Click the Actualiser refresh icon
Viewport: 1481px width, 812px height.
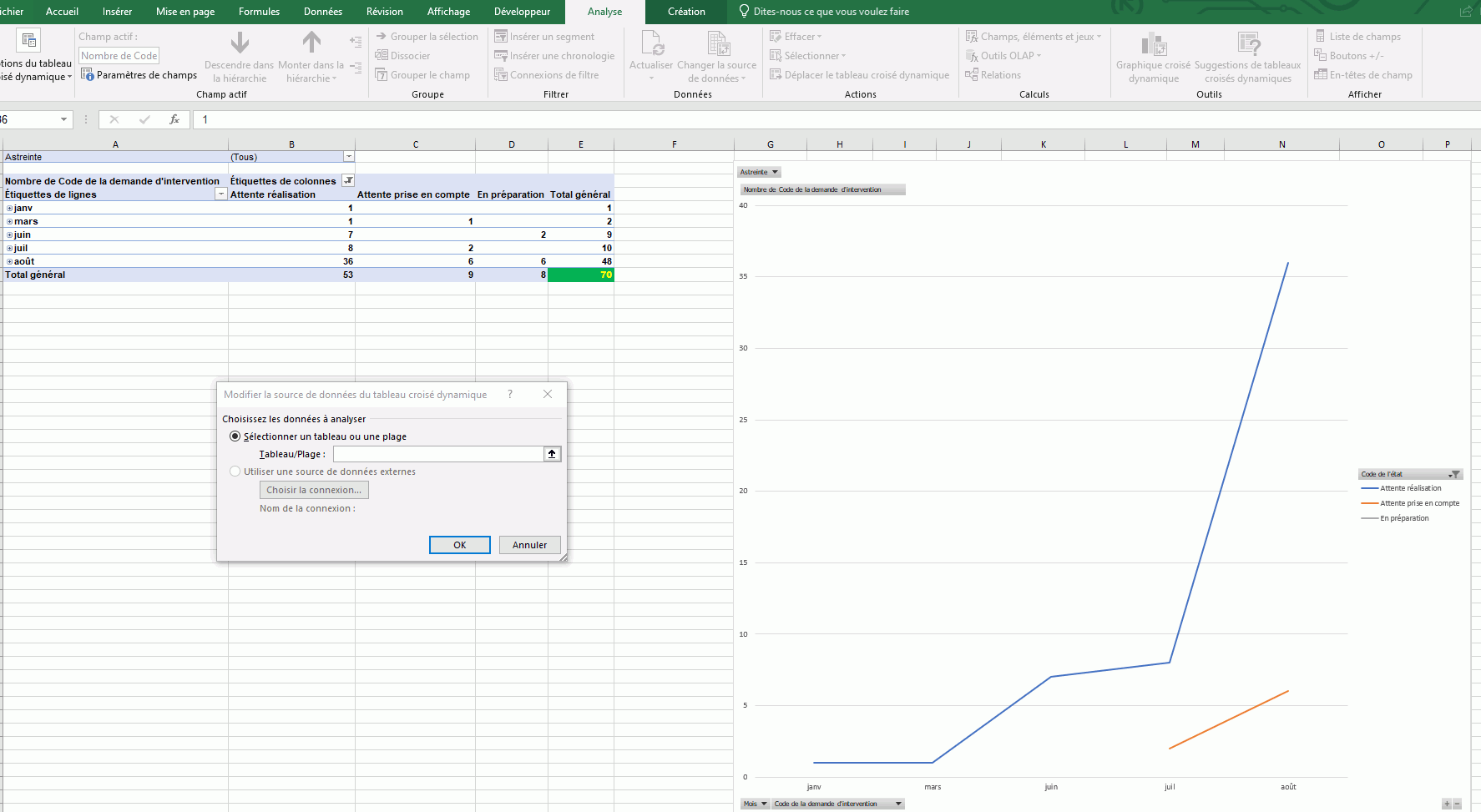tap(651, 43)
